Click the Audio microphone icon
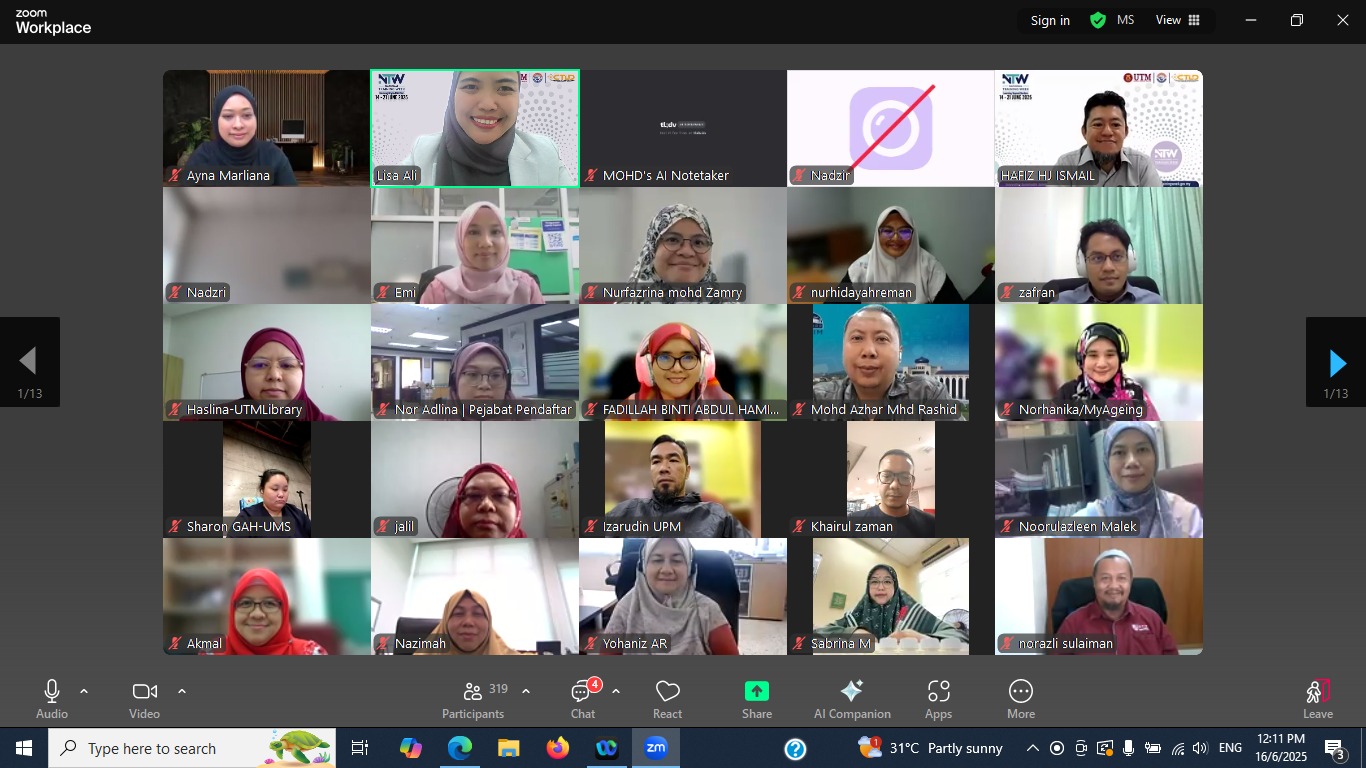Viewport: 1366px width, 768px height. click(52, 691)
